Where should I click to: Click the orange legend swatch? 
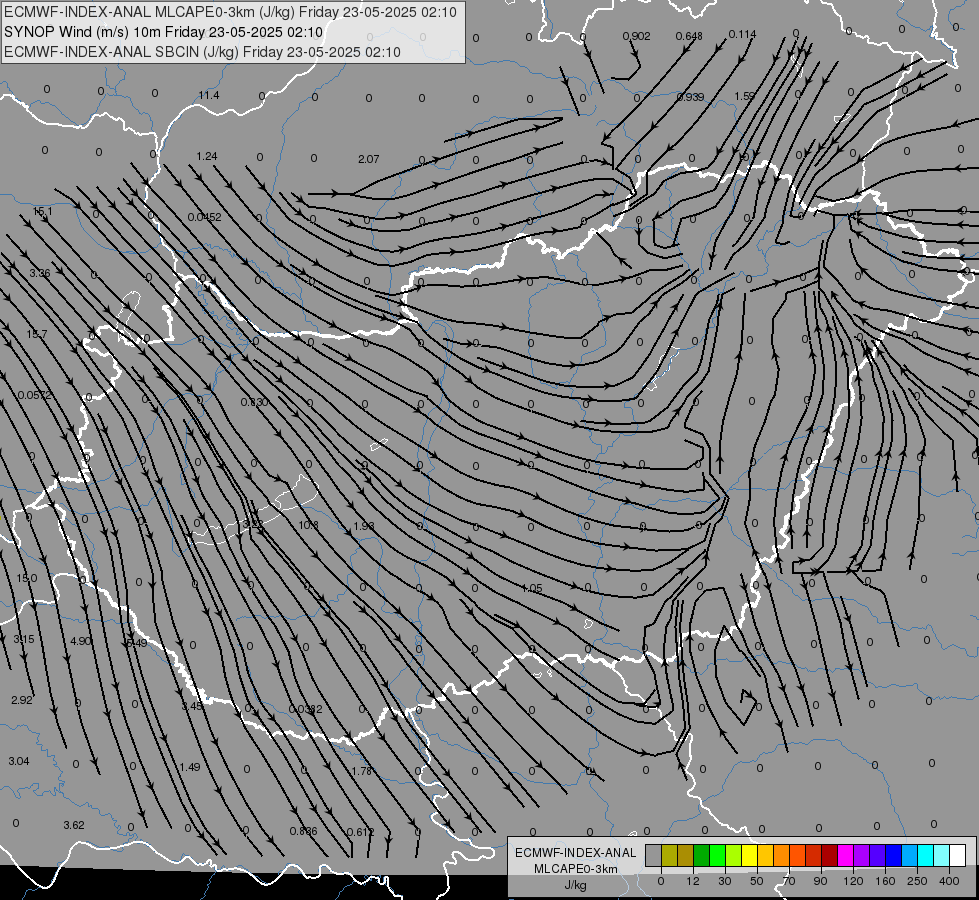(x=782, y=855)
